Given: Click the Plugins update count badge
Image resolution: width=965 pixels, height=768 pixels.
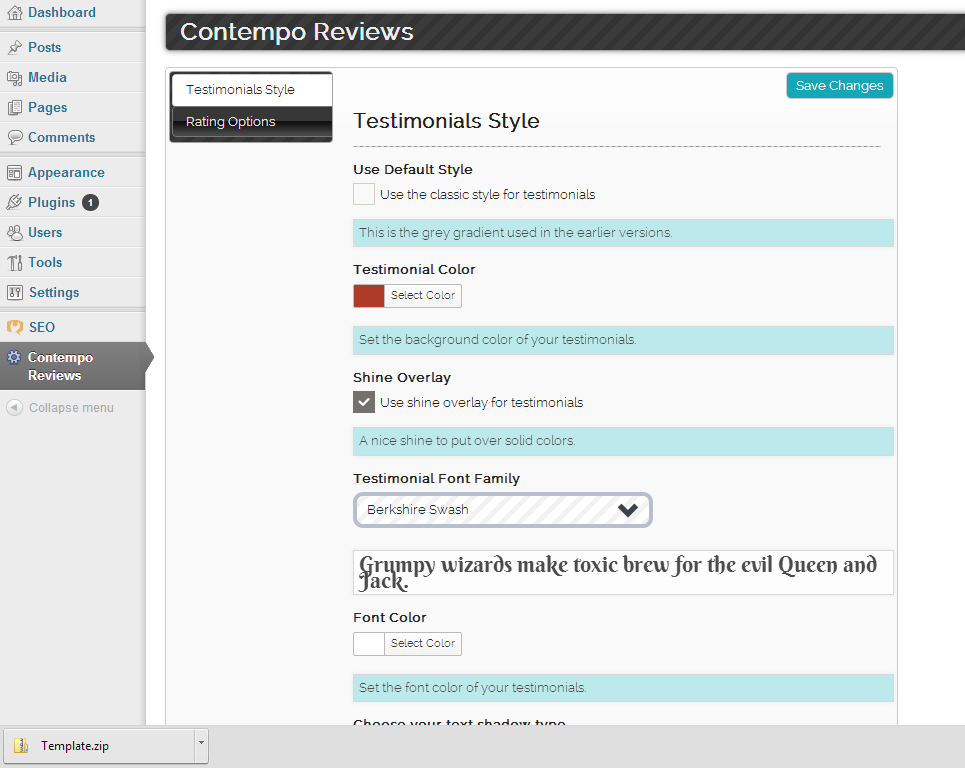Looking at the screenshot, I should coord(90,202).
